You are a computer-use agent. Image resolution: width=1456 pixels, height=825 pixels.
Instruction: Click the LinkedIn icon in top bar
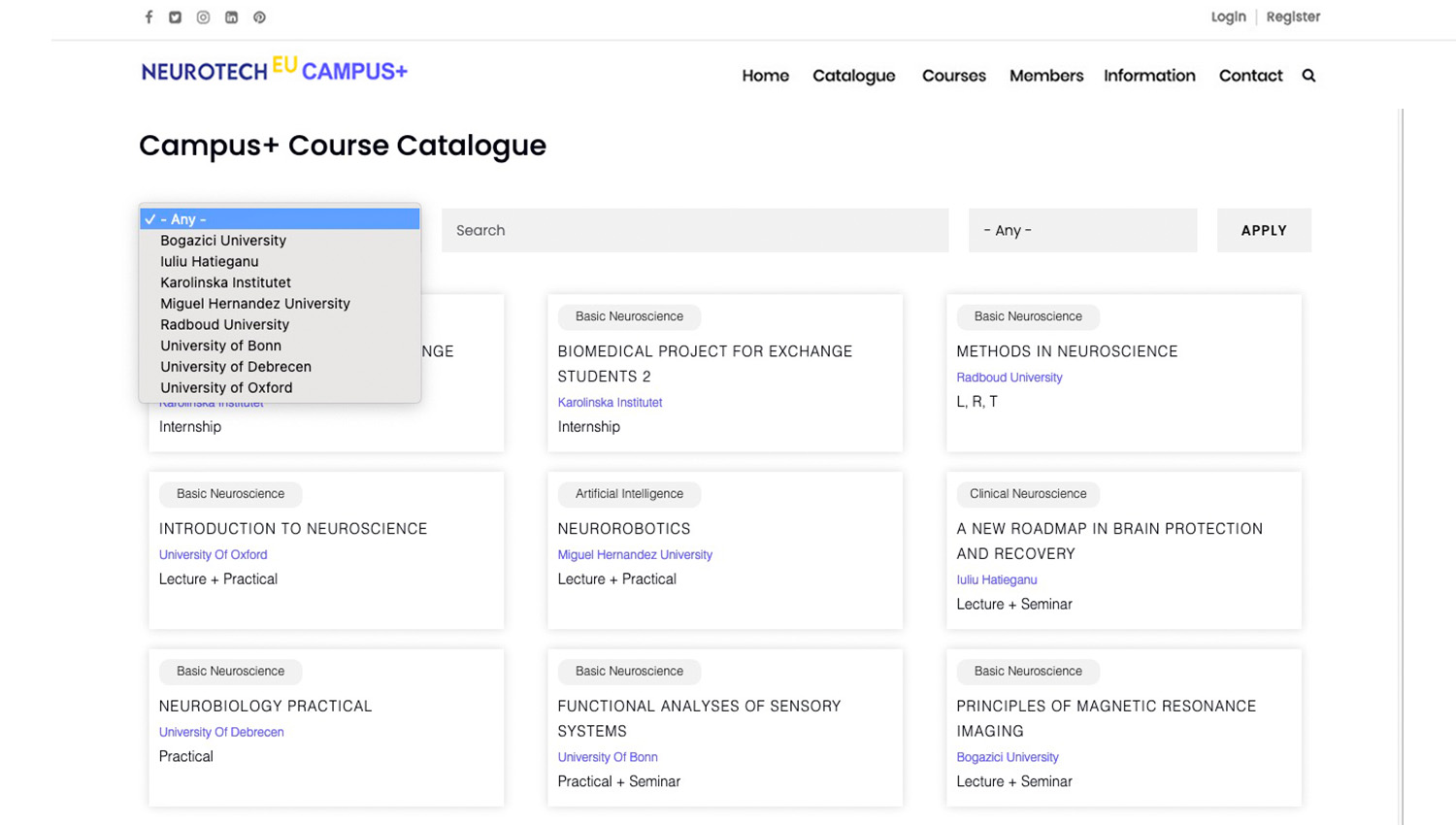(231, 17)
